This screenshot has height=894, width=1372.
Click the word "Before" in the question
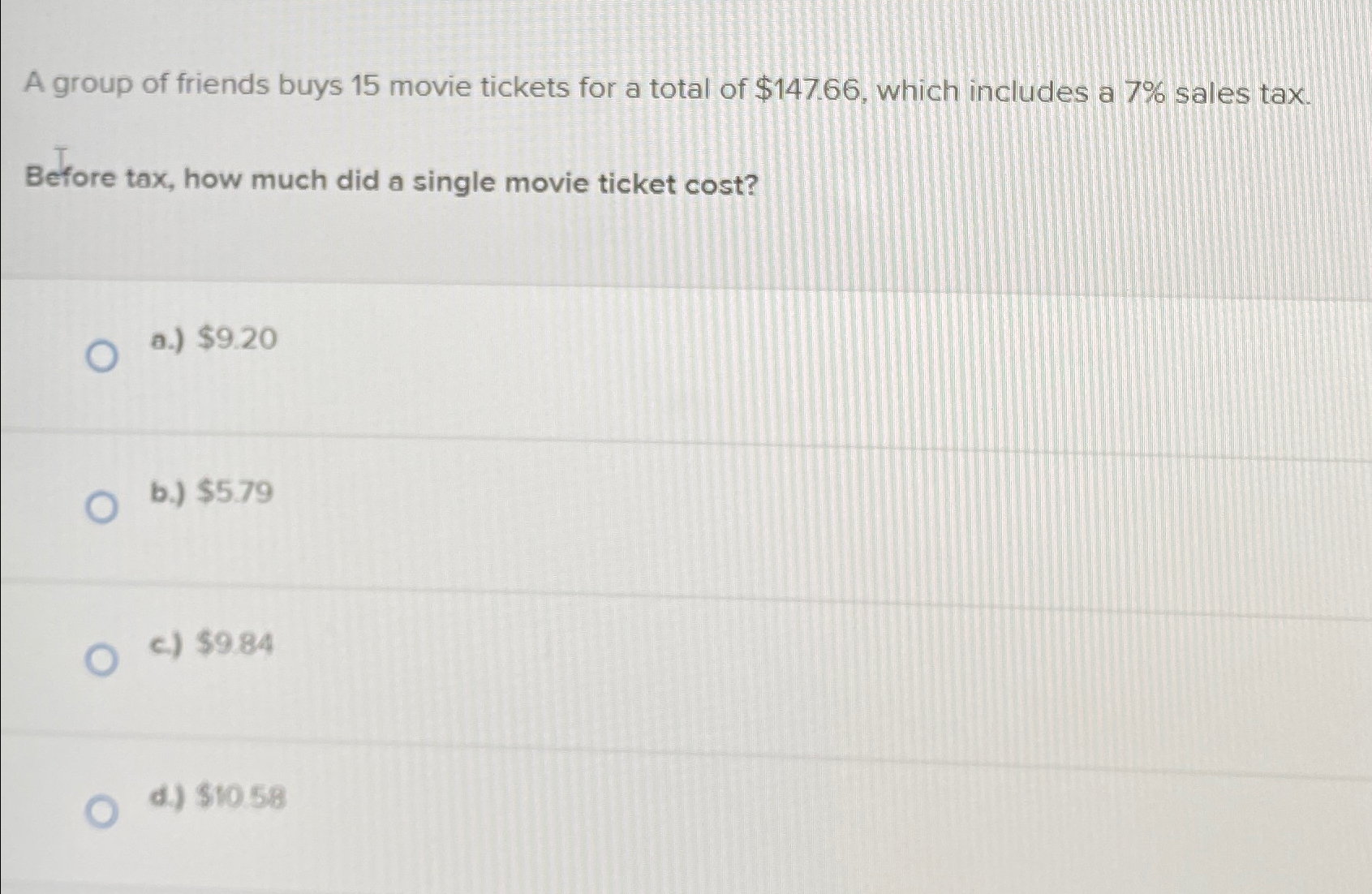click(71, 176)
